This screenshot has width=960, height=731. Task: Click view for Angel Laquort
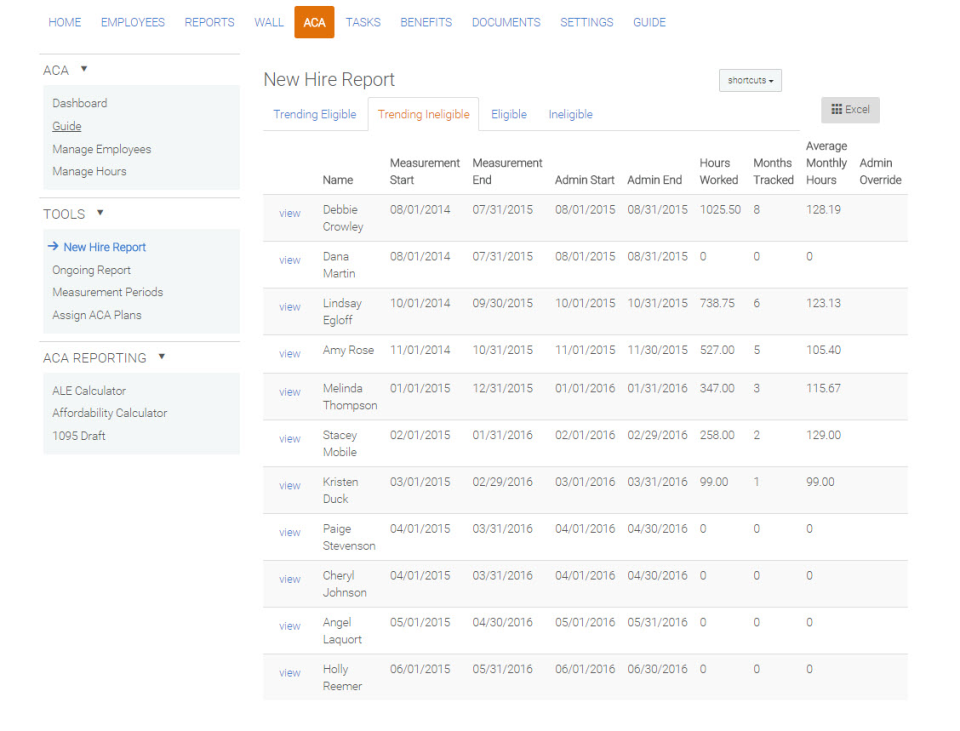[290, 626]
